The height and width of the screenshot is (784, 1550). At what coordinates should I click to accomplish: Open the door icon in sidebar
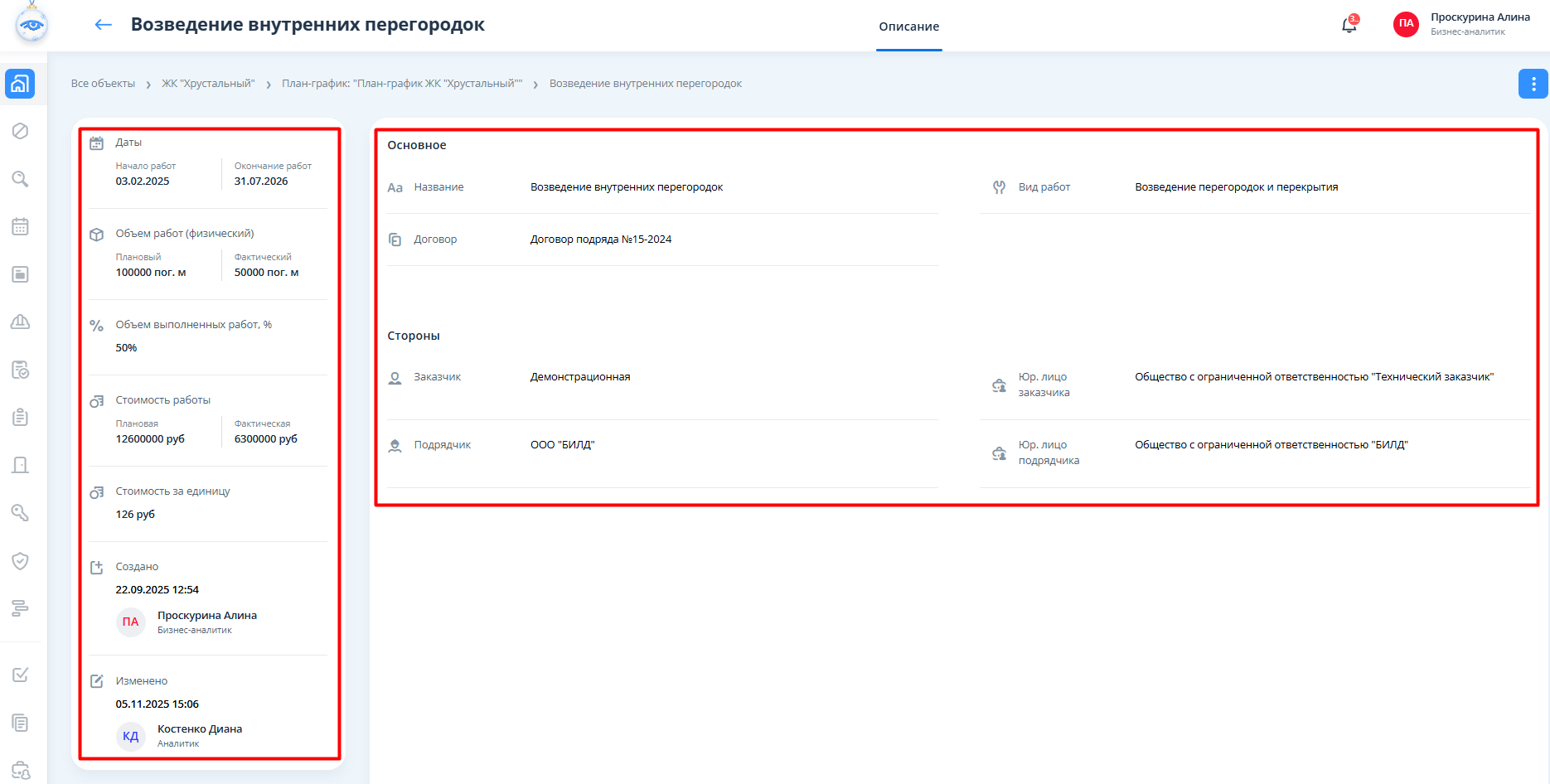(20, 465)
